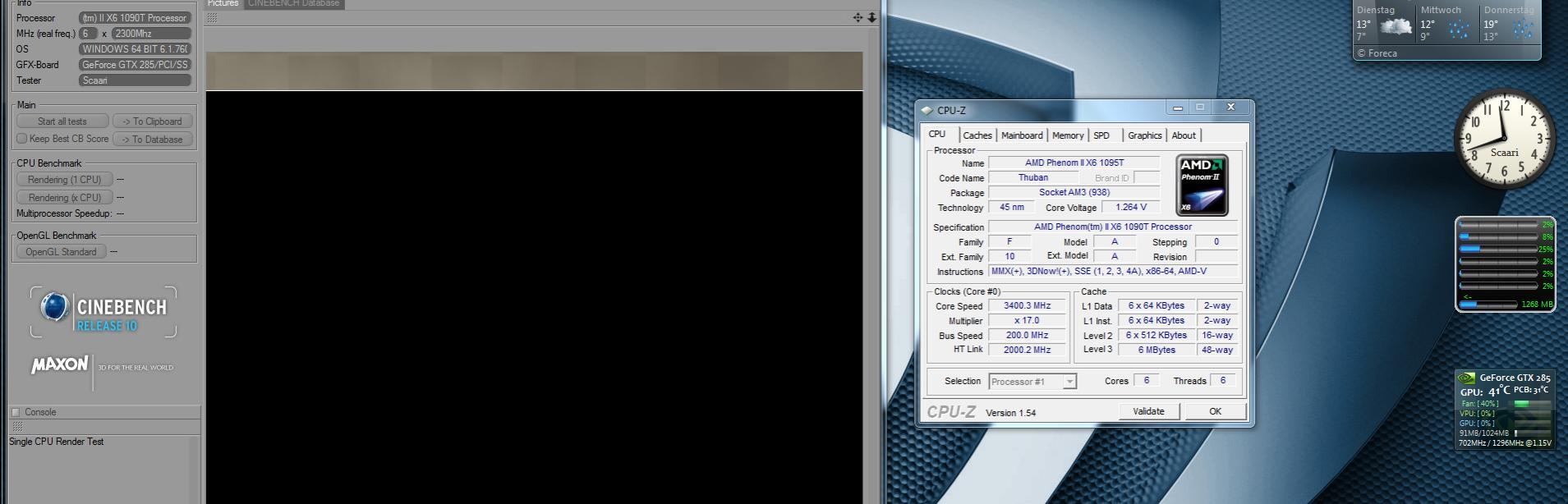Click the Instructions list in CPU-Z
This screenshot has height=504, width=1568.
1112,271
